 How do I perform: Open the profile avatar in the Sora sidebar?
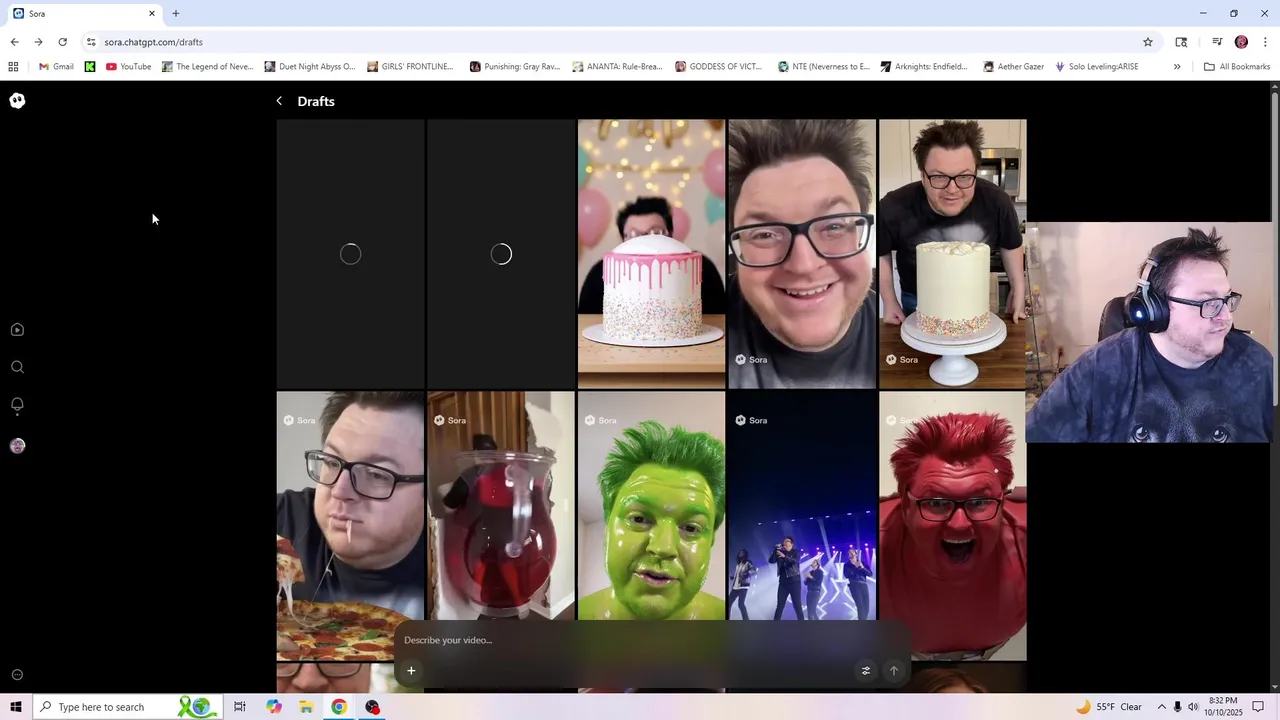click(17, 446)
